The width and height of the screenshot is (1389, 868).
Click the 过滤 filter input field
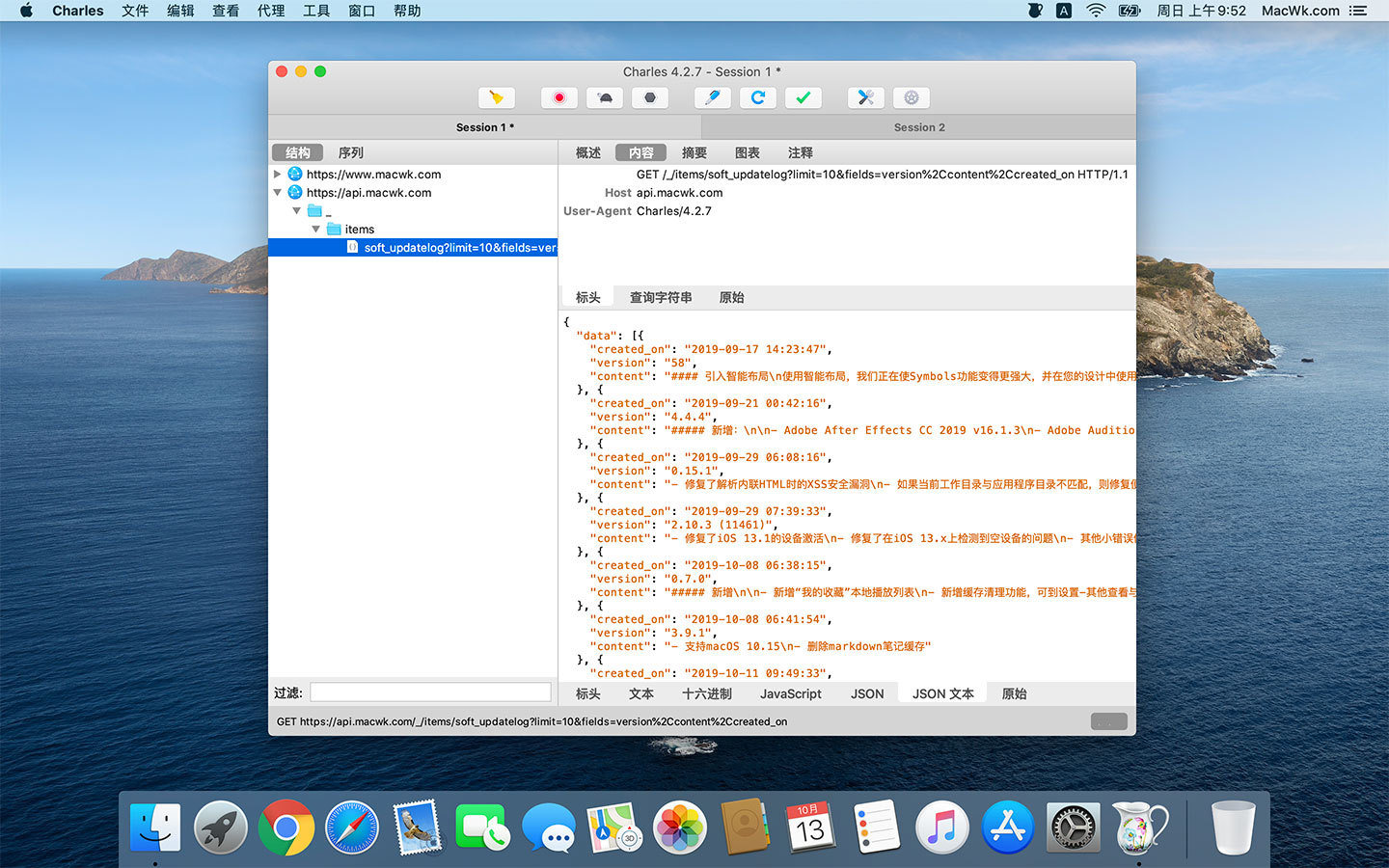coord(430,692)
